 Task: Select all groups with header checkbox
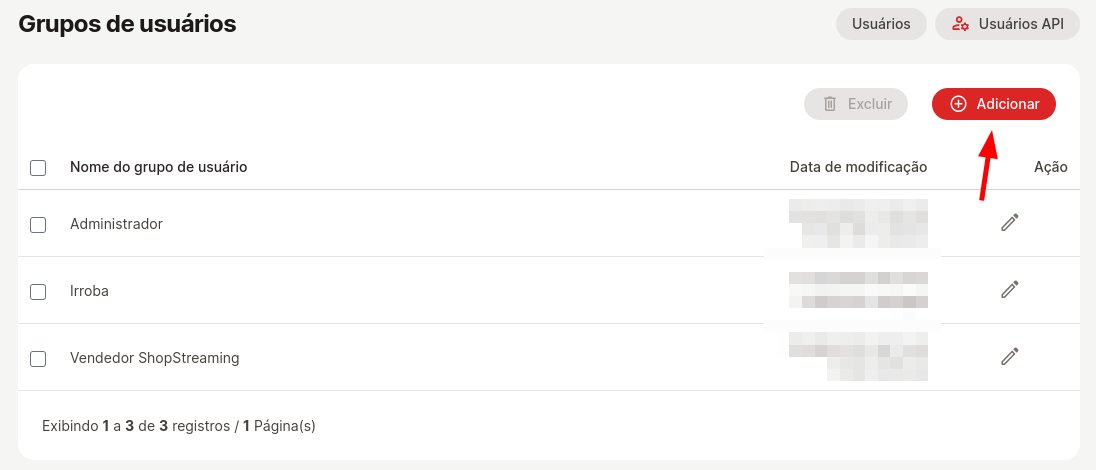pos(38,168)
